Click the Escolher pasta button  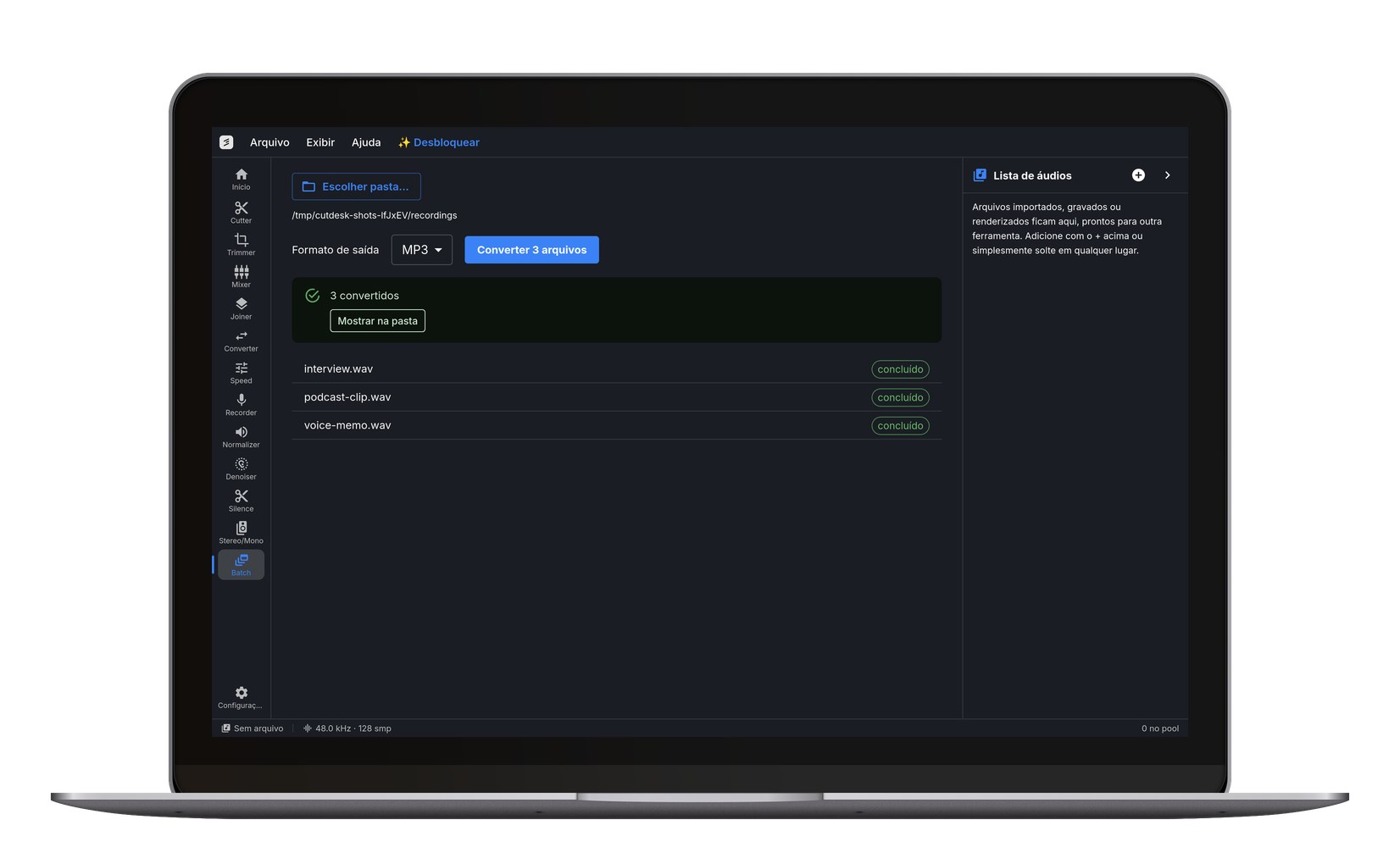tap(356, 186)
